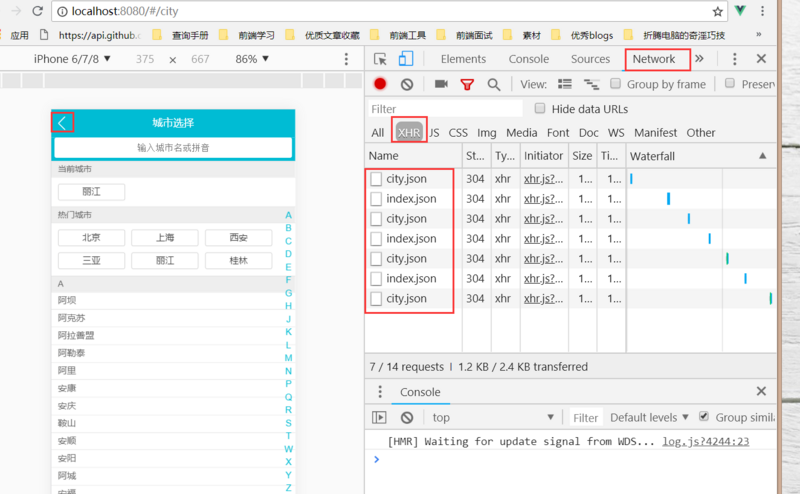Open the Network tab
Screen dimensions: 800x494
[x=654, y=59]
